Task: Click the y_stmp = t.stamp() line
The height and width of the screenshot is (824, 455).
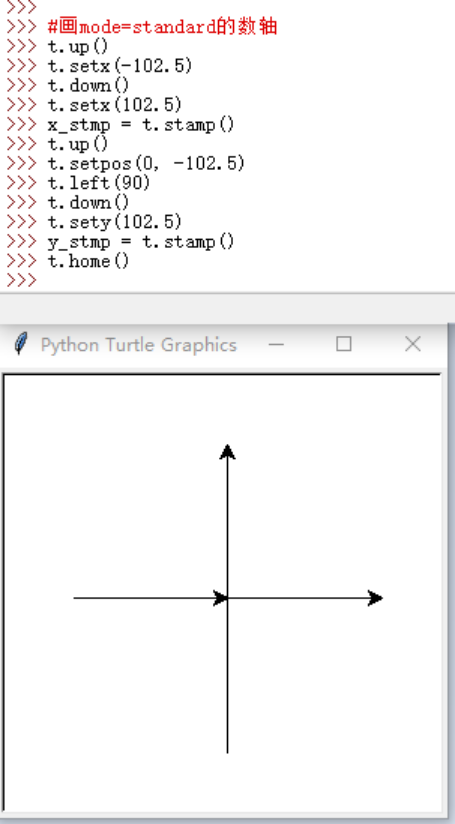Action: (141, 242)
